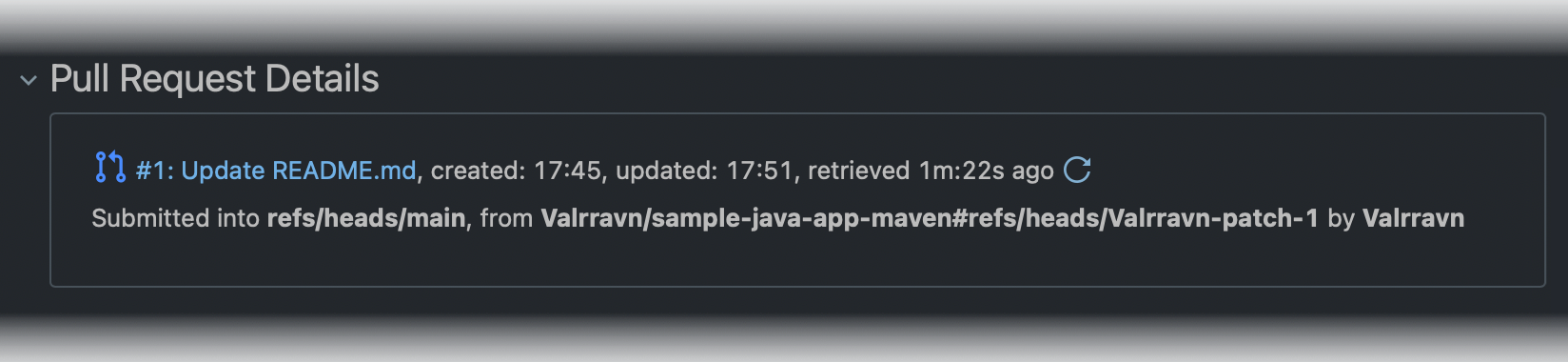Click the blue pull request icon
This screenshot has width=1568, height=362.
[x=110, y=168]
